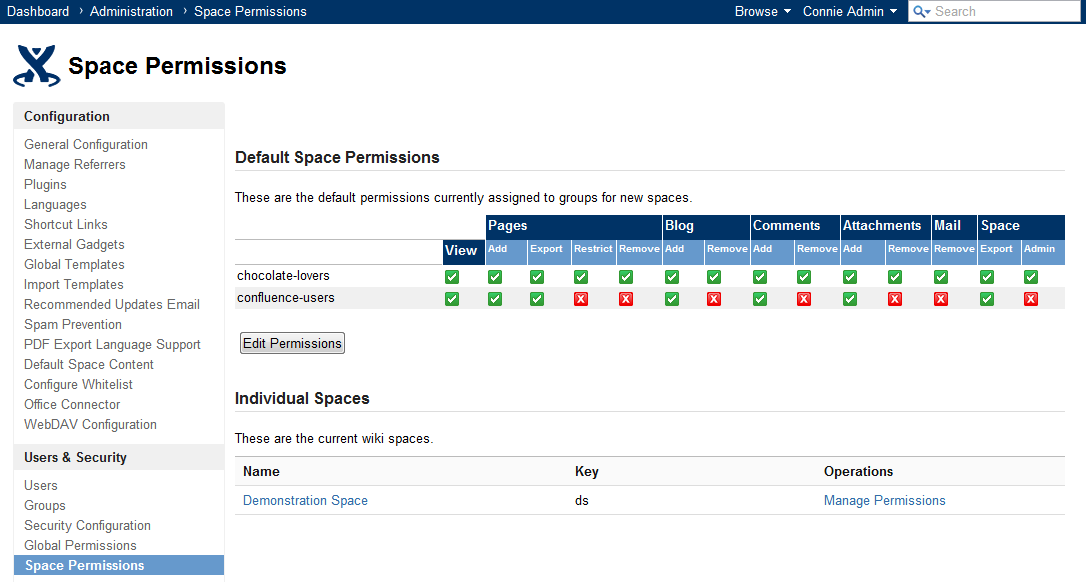The image size is (1086, 582).
Task: Click chocolate-lovers Attachments Add check icon
Action: 850,277
